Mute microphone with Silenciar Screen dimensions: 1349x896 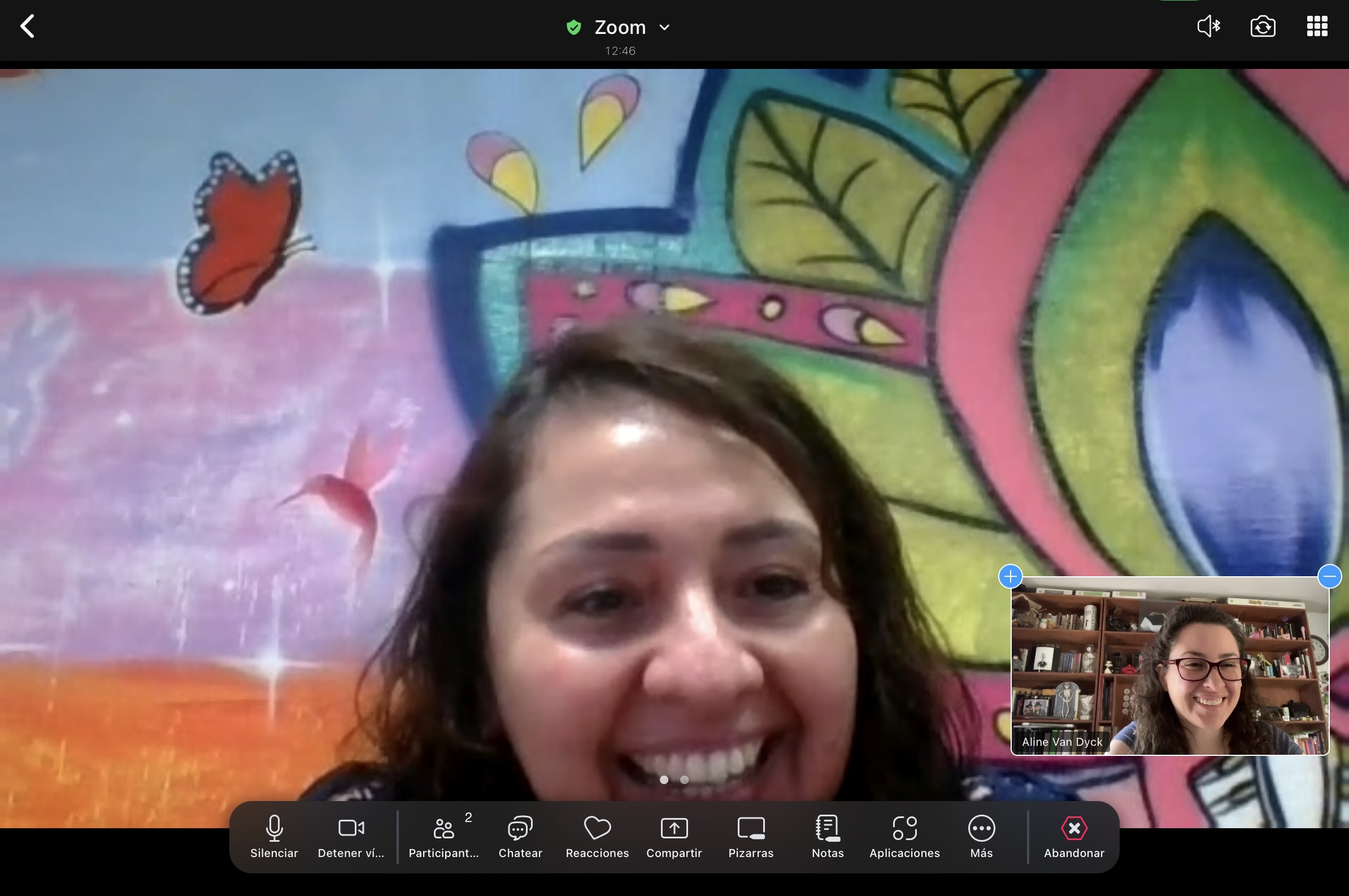coord(274,837)
